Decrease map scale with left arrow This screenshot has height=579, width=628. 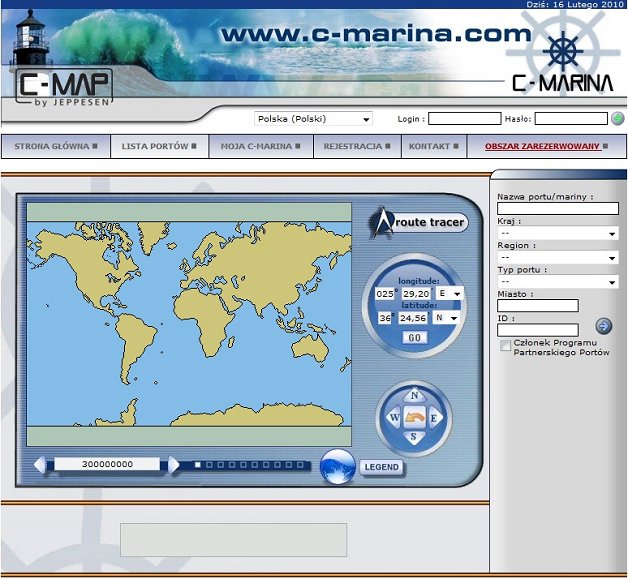point(40,465)
